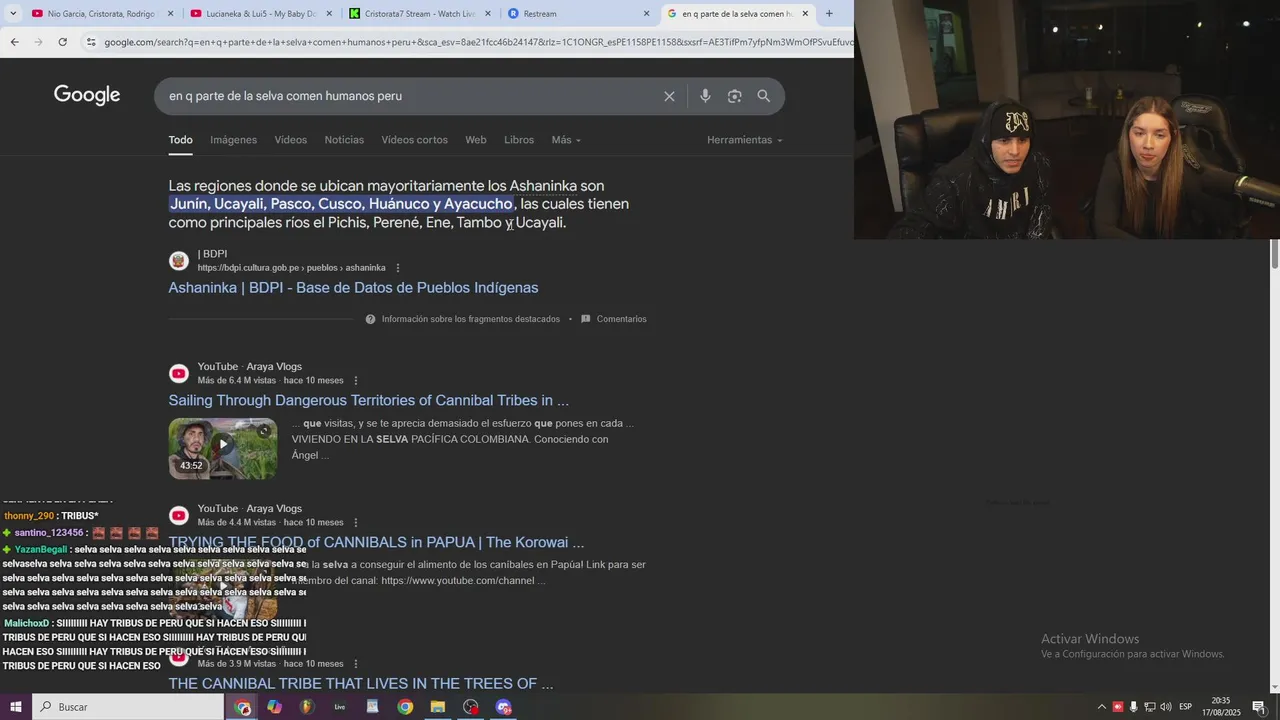Open File Explorer from the taskbar
This screenshot has height=720, width=1280.
(438, 707)
